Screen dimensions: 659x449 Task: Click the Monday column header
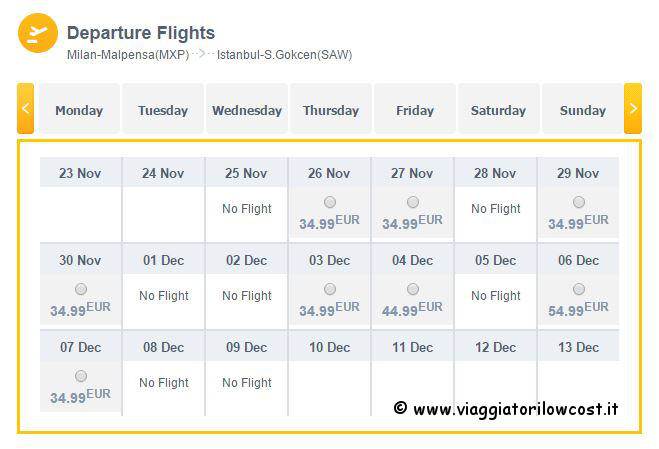79,108
